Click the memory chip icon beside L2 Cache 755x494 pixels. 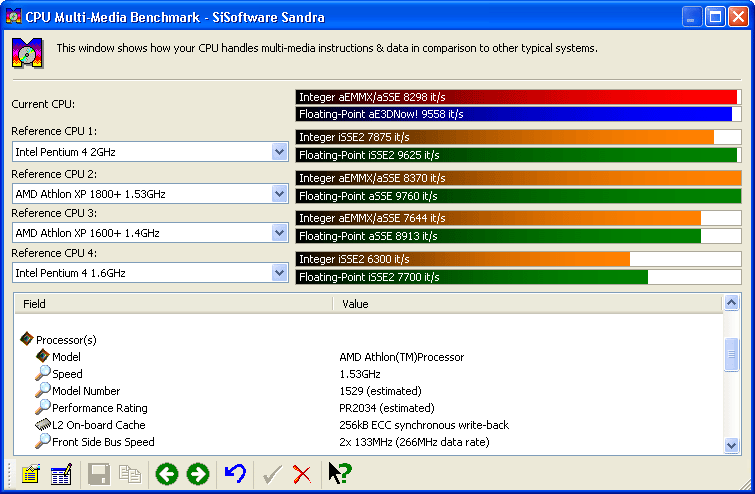(42, 424)
